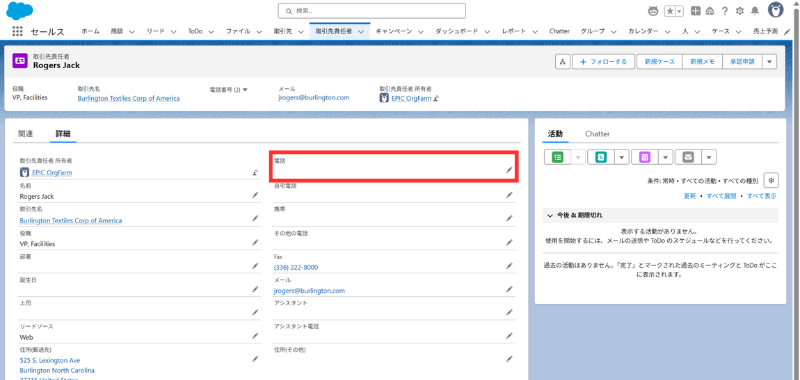
Task: Open the Trailhead guidance icon
Action: [x=710, y=11]
